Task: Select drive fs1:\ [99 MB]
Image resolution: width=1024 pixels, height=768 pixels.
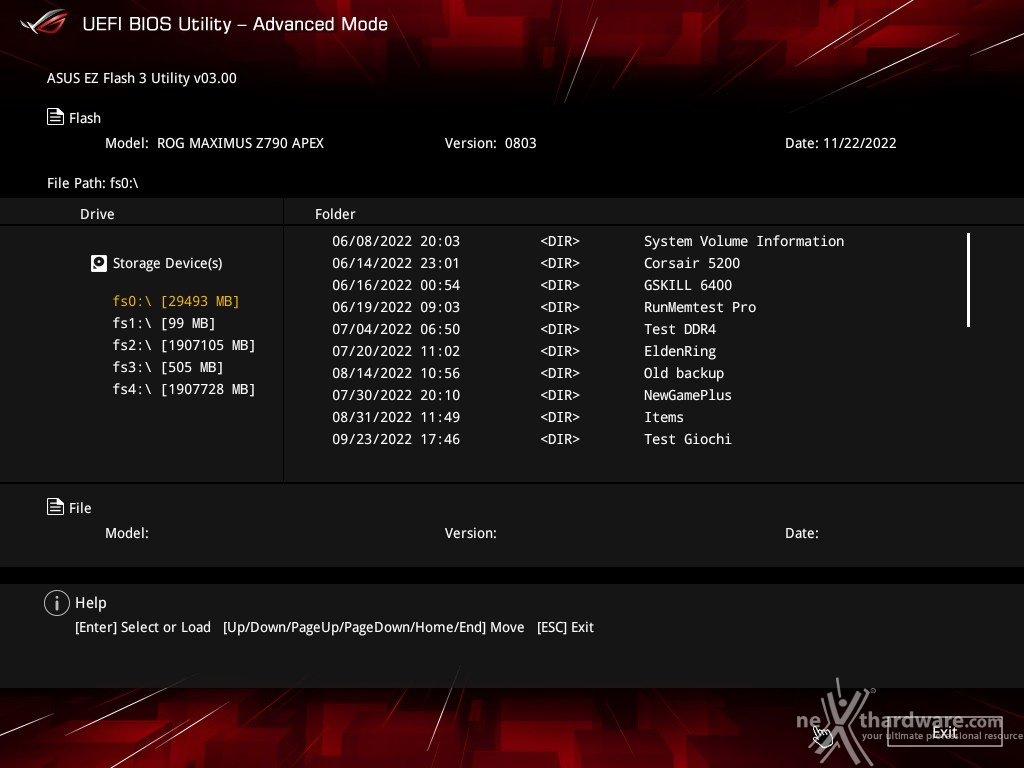Action: coord(164,323)
